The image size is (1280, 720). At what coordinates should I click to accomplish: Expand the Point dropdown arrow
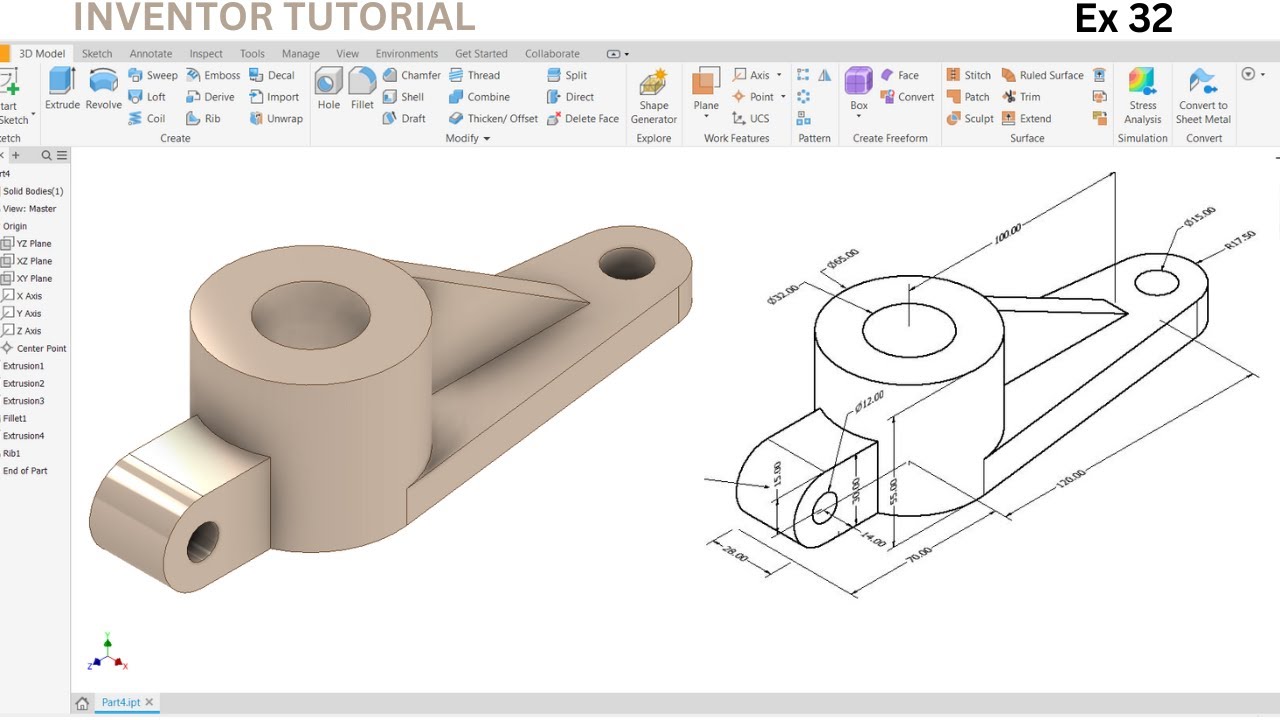[783, 97]
